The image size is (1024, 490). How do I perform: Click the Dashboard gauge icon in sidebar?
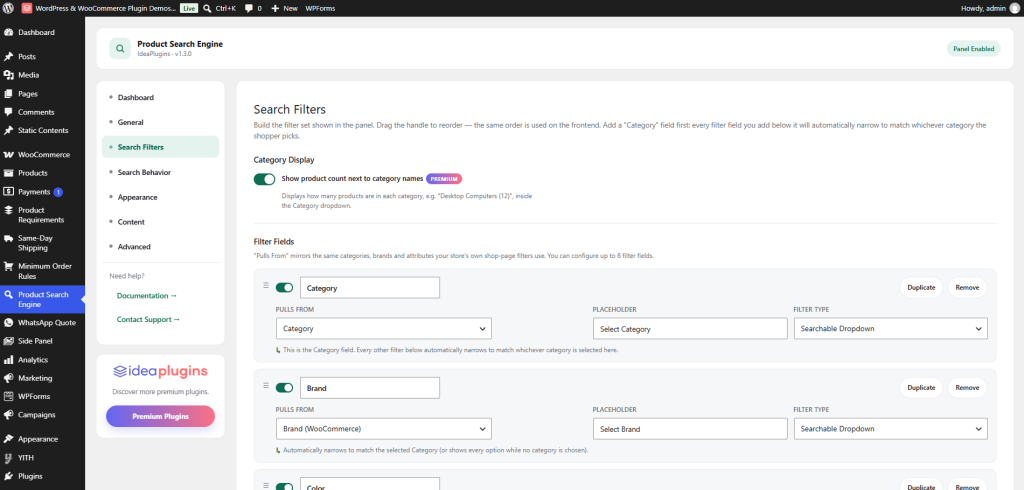click(8, 33)
